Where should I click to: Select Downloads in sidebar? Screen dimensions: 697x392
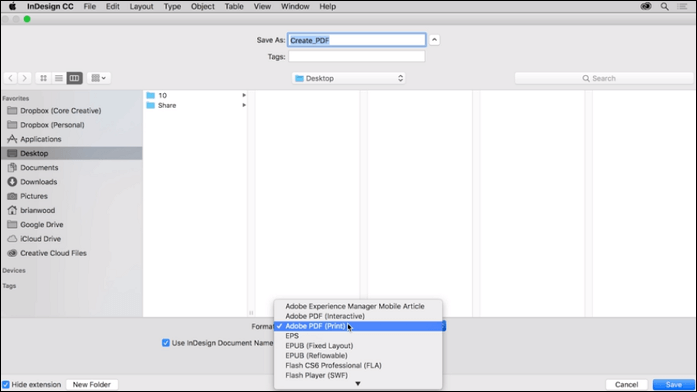[72, 182]
